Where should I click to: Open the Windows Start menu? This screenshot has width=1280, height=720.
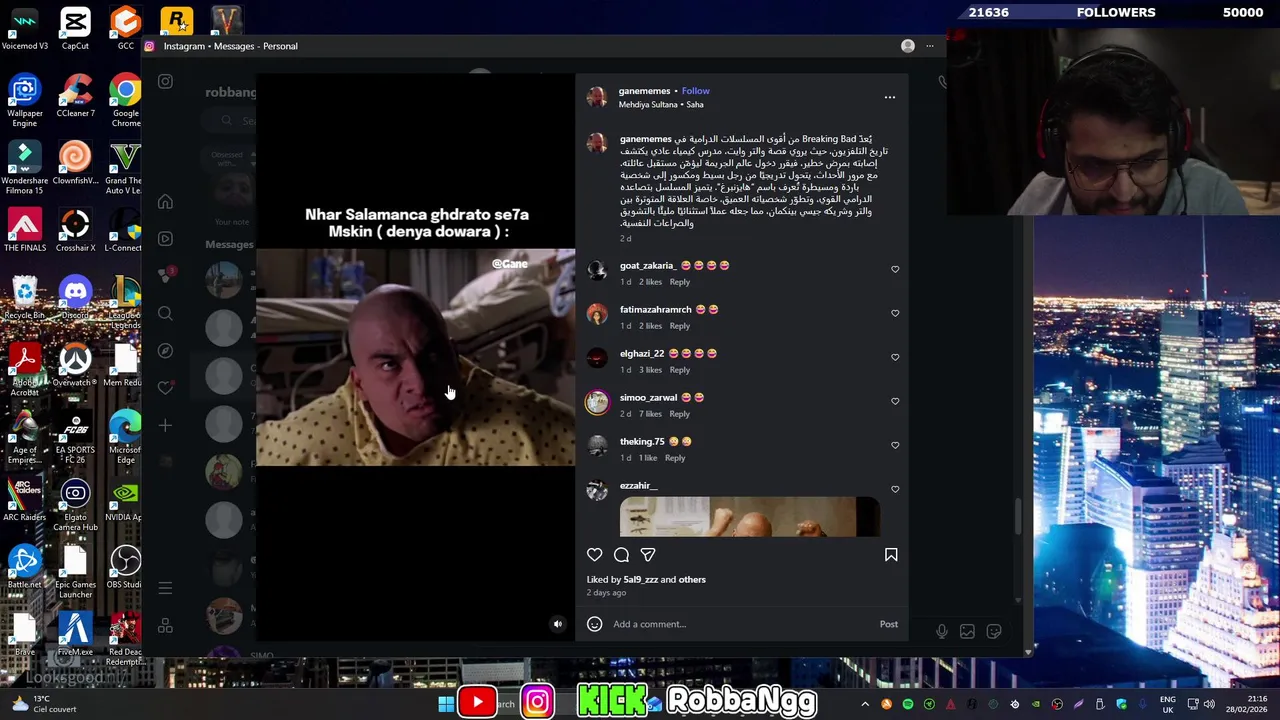[x=446, y=704]
